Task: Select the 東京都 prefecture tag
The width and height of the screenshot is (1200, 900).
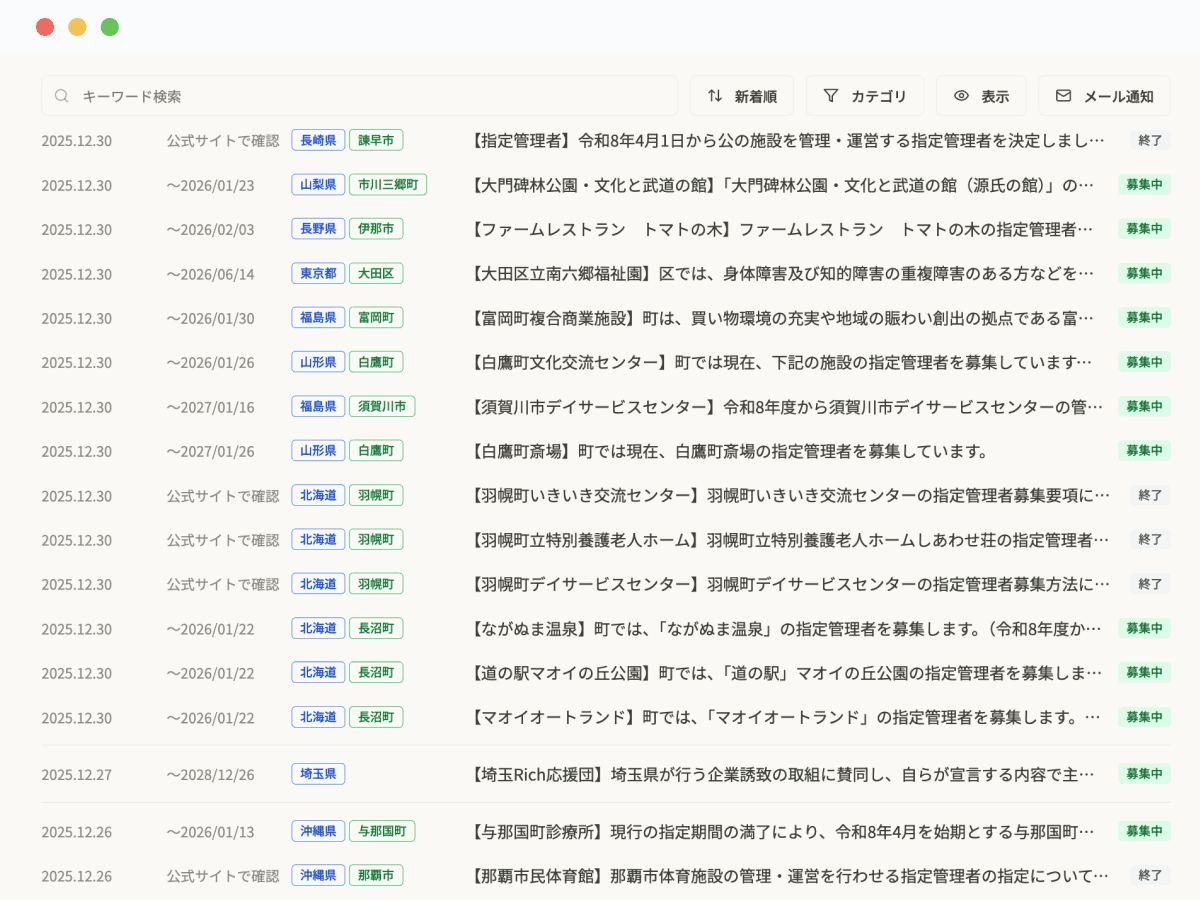Action: point(317,273)
